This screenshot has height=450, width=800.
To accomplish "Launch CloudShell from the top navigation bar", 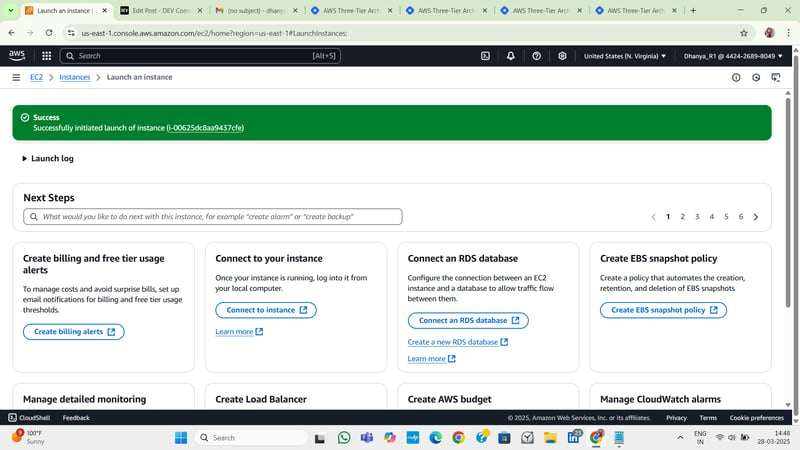I will click(x=485, y=56).
